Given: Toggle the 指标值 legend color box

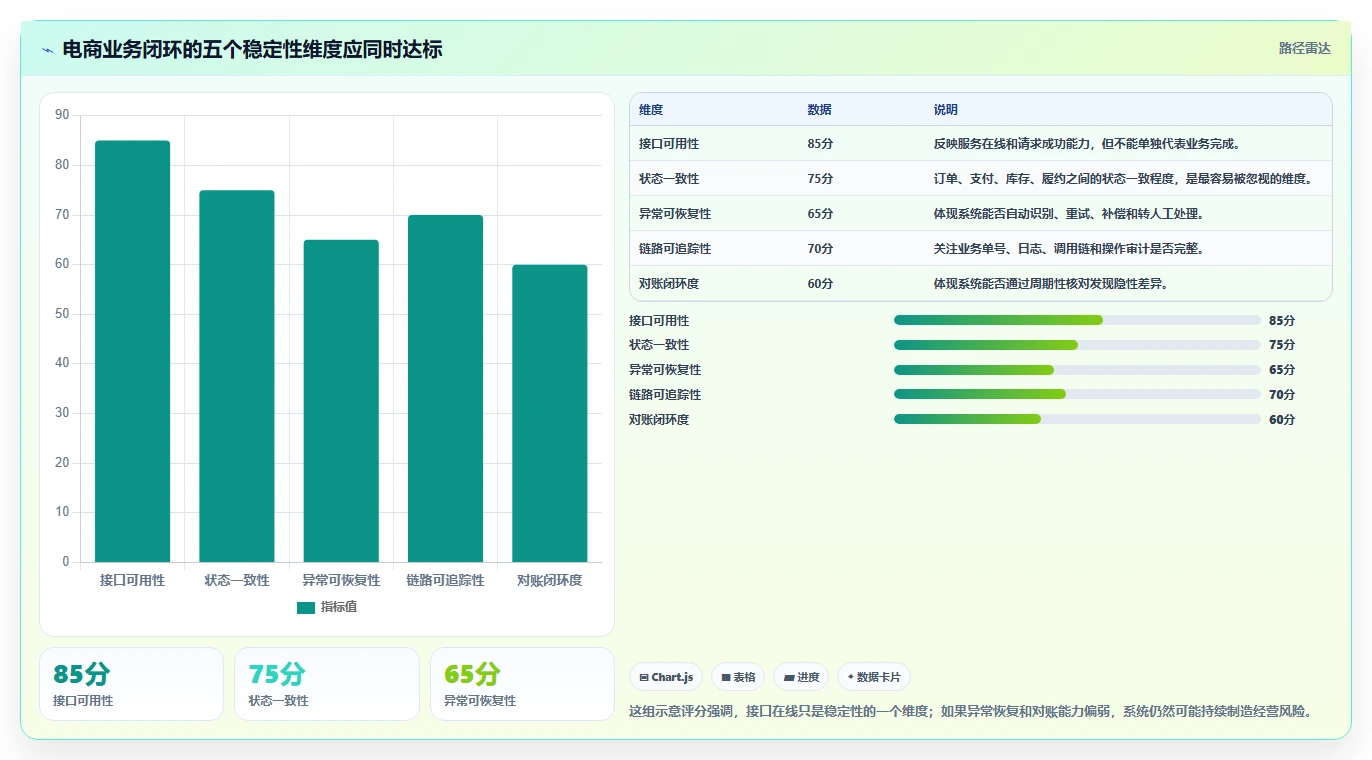Looking at the screenshot, I should tap(306, 607).
